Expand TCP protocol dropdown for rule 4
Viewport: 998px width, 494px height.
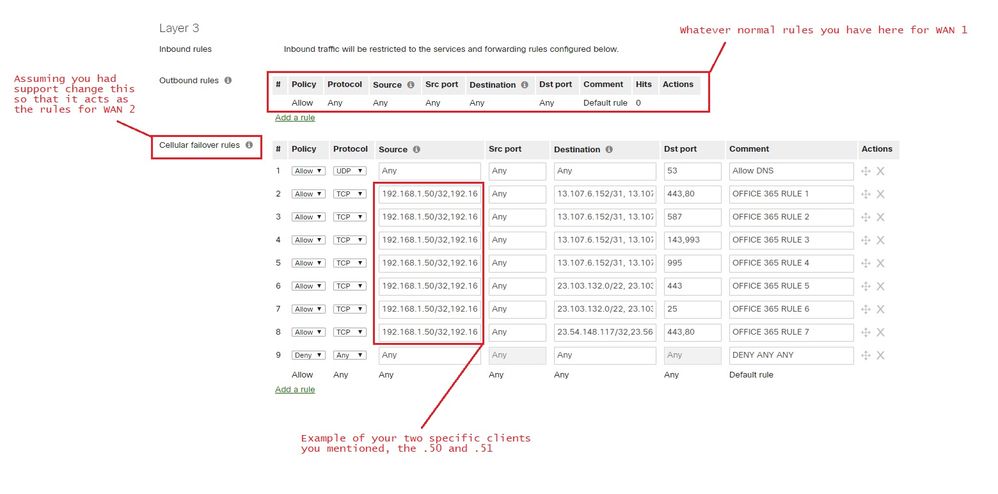350,240
